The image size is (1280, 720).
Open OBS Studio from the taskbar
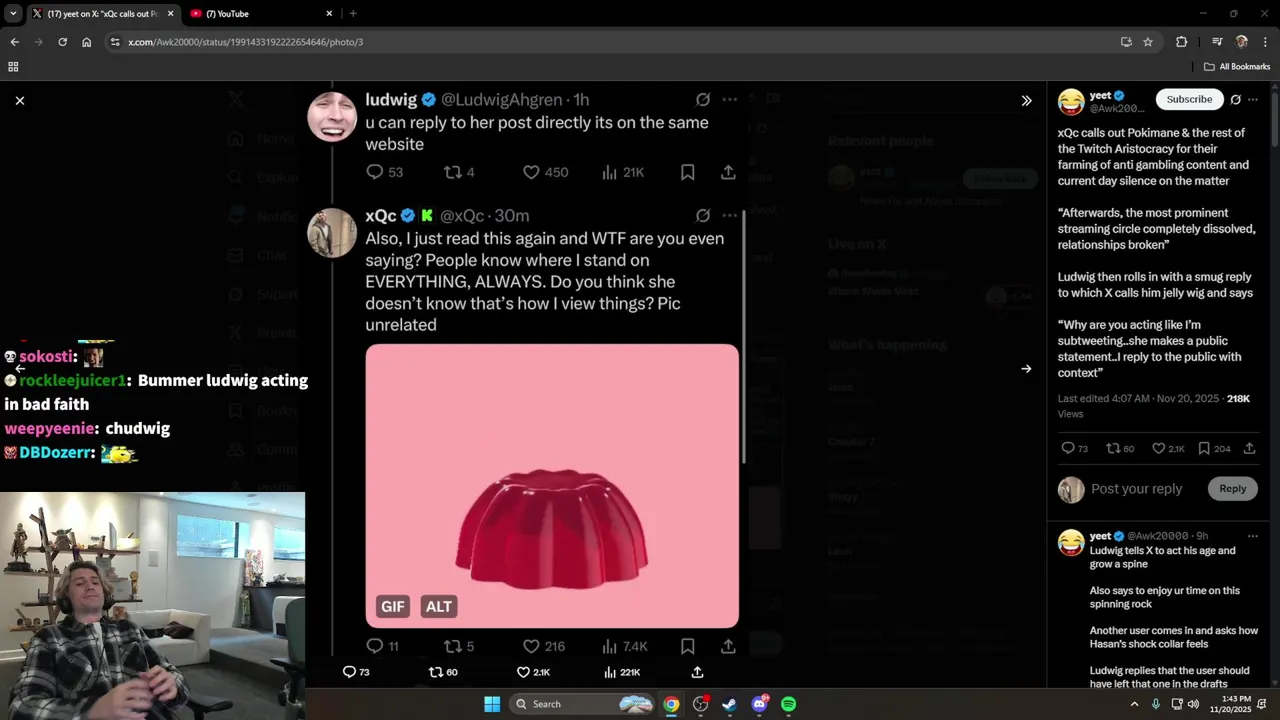(x=701, y=704)
